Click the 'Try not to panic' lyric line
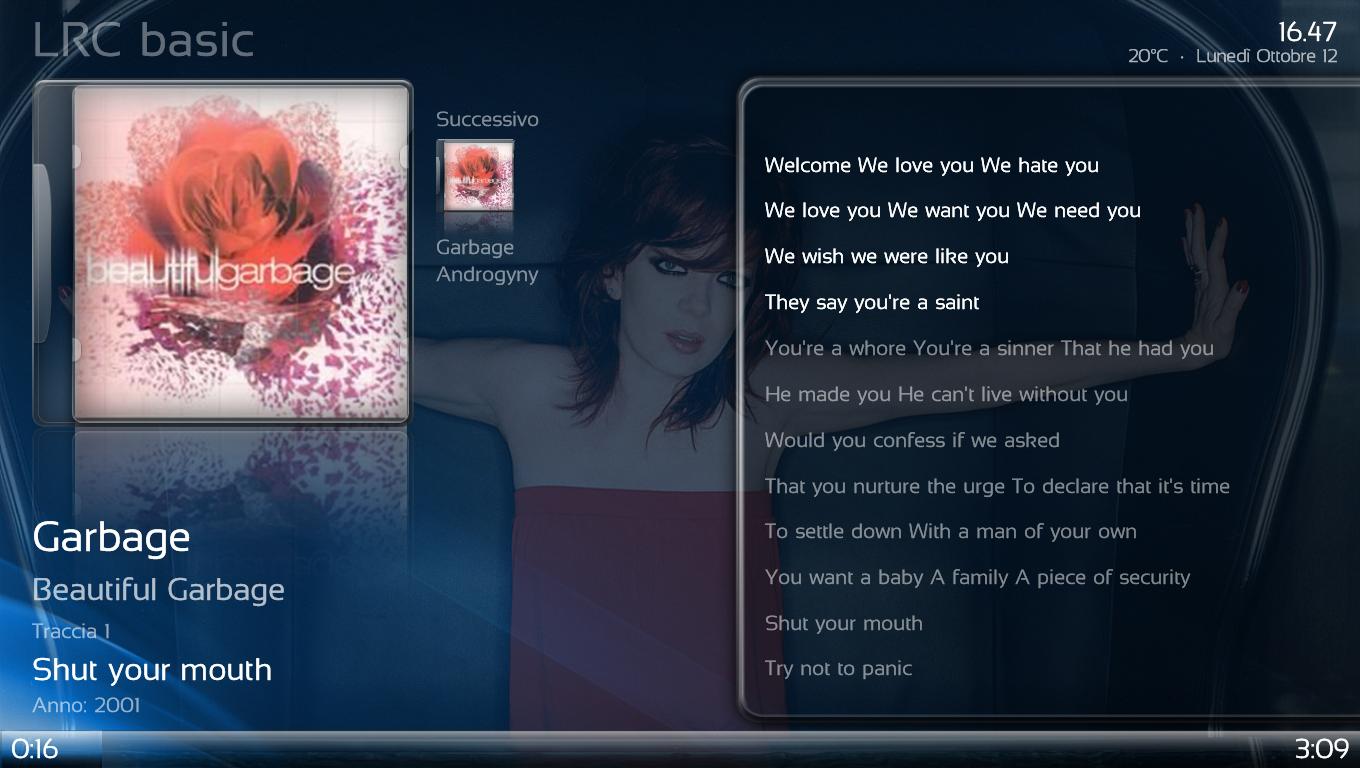This screenshot has width=1360, height=768. pos(838,668)
